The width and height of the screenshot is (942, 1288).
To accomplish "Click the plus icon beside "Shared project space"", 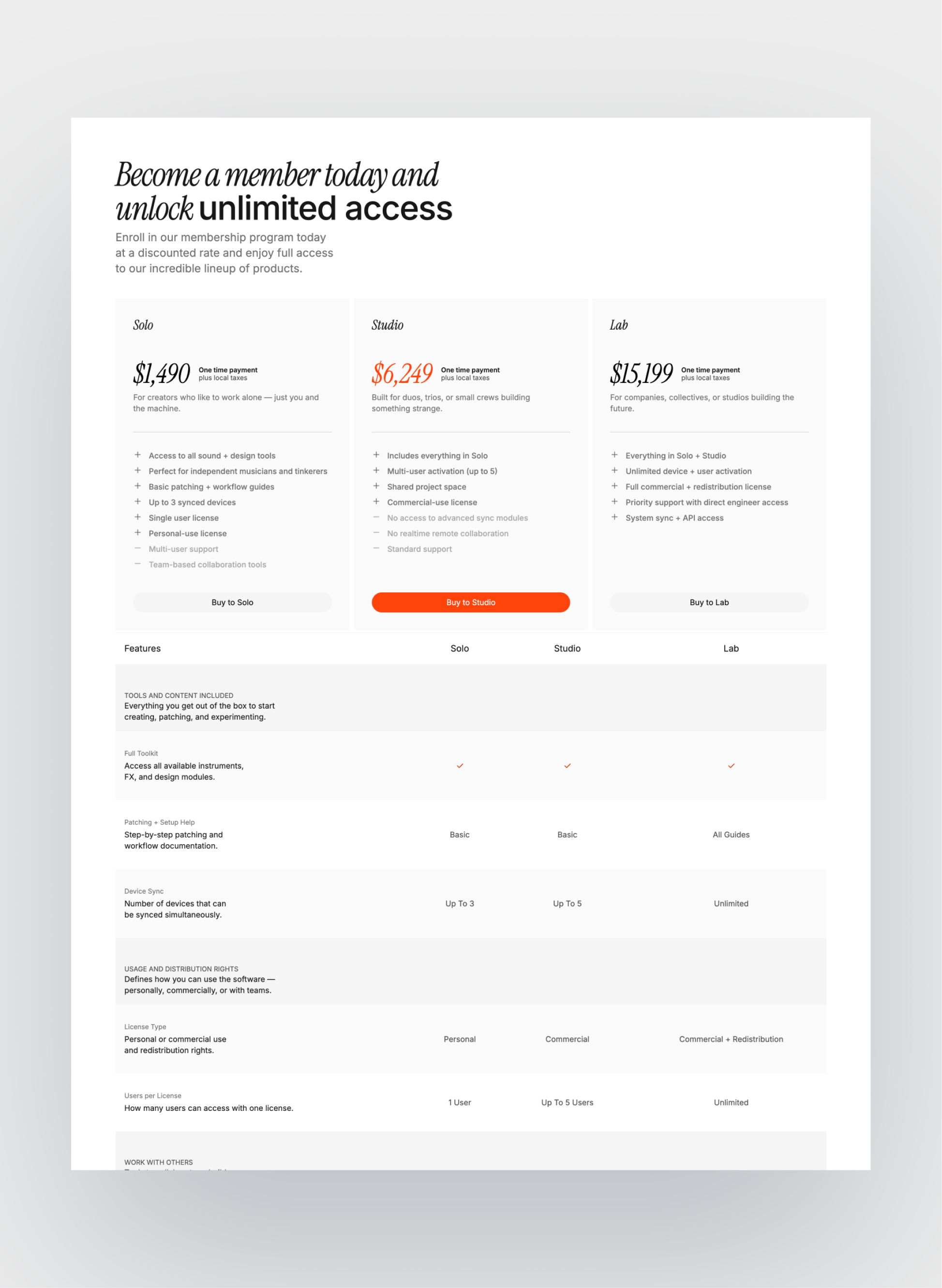I will tap(377, 486).
